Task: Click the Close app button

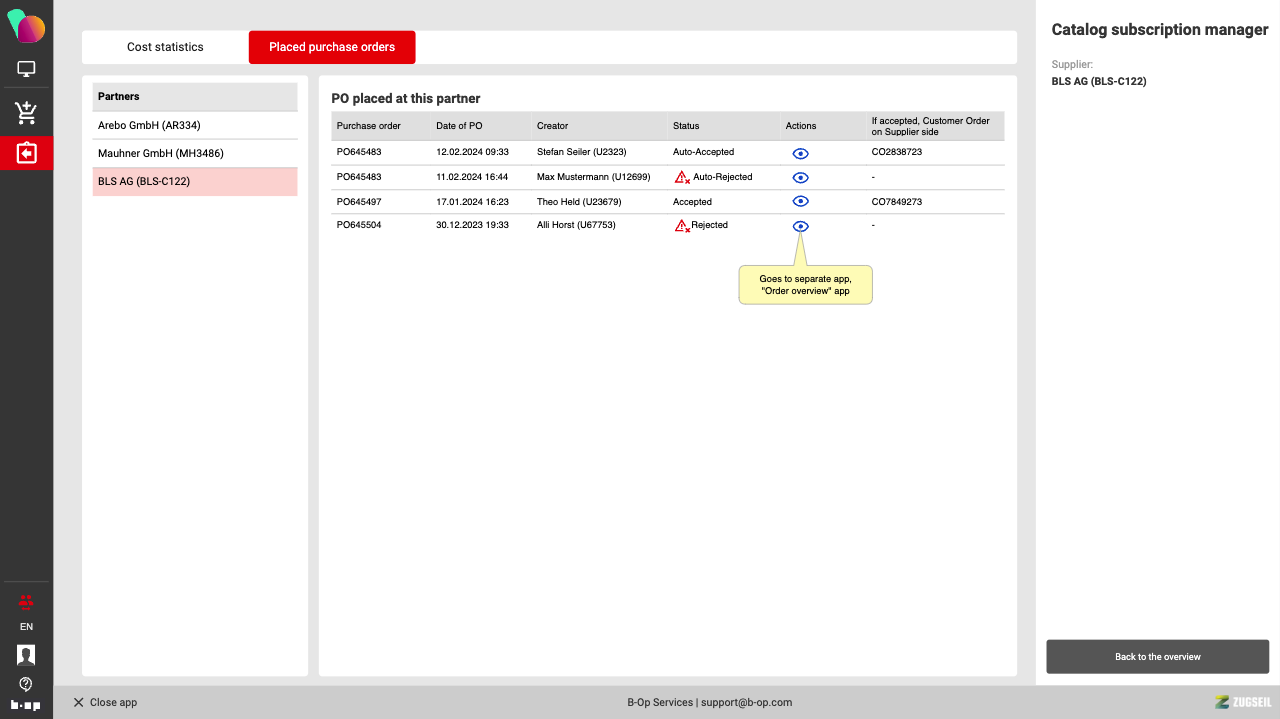Action: 105,702
